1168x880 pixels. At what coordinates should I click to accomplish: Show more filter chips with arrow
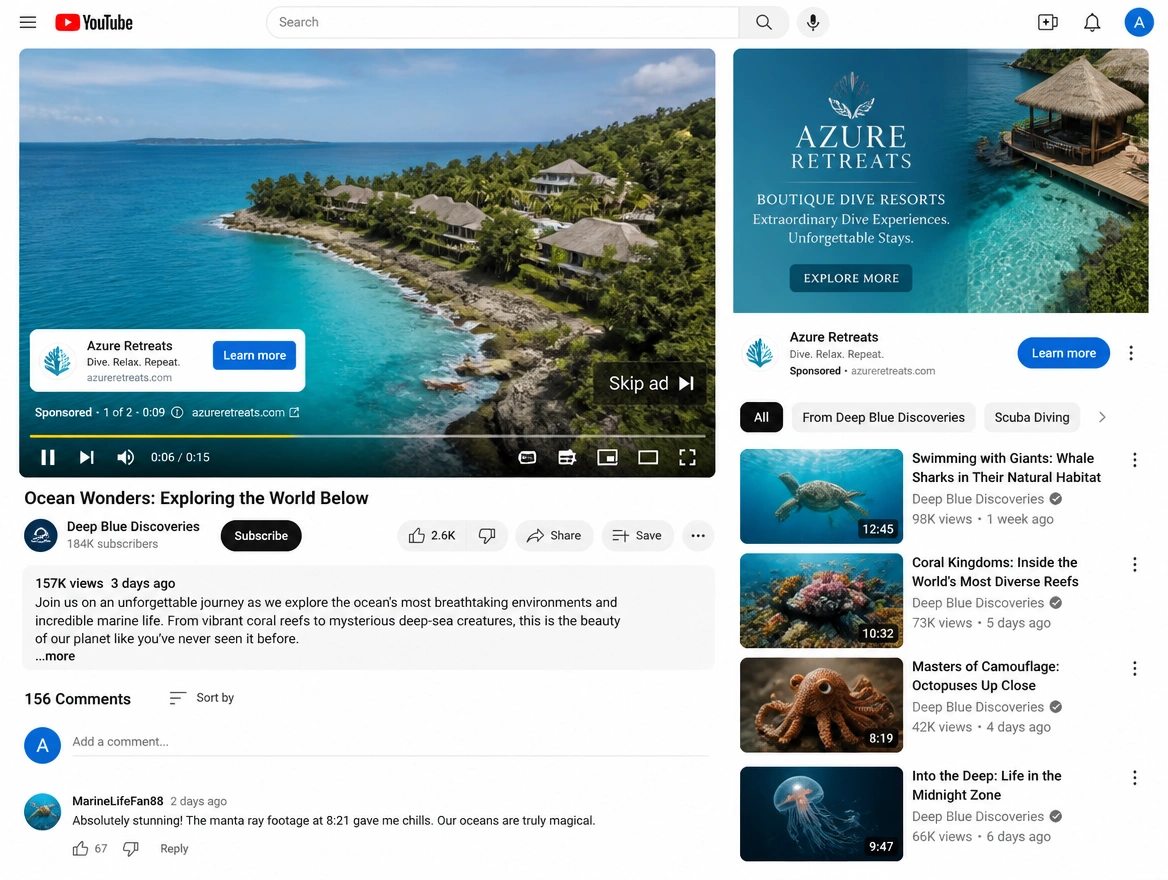[x=1102, y=417]
